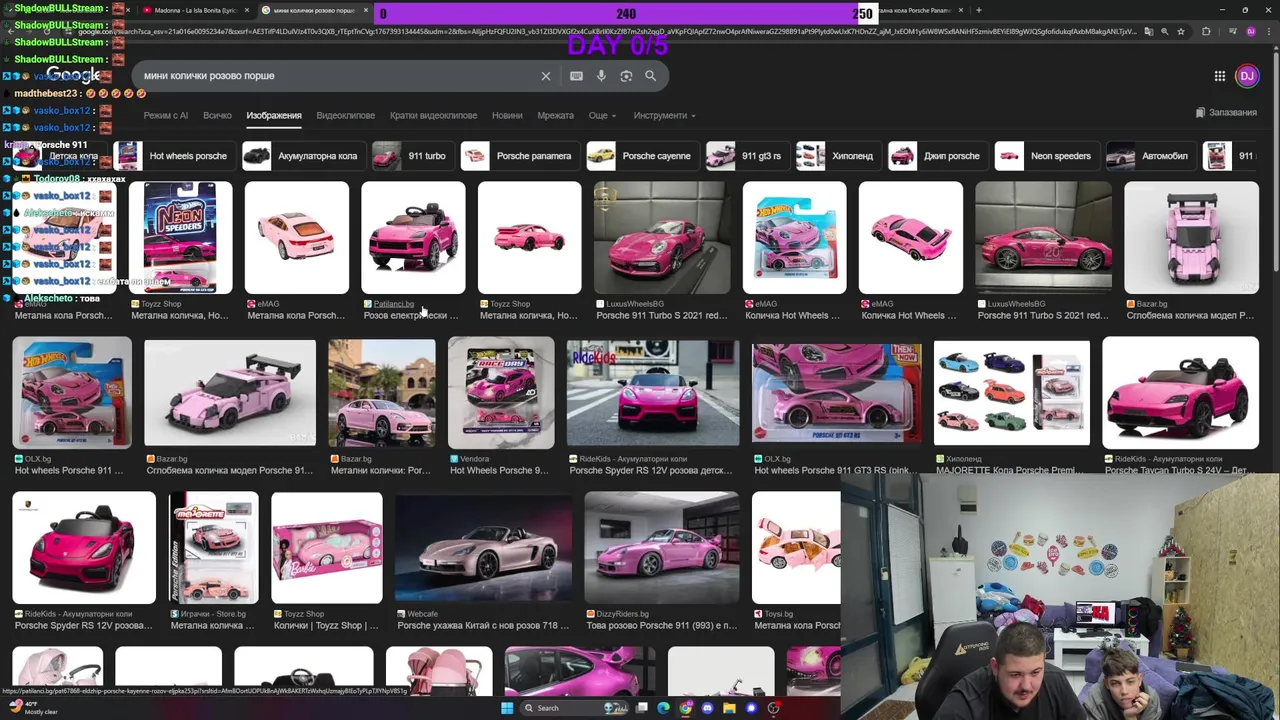Image resolution: width=1280 pixels, height=720 pixels.
Task: Select the Neon speeders chip
Action: 1046,156
